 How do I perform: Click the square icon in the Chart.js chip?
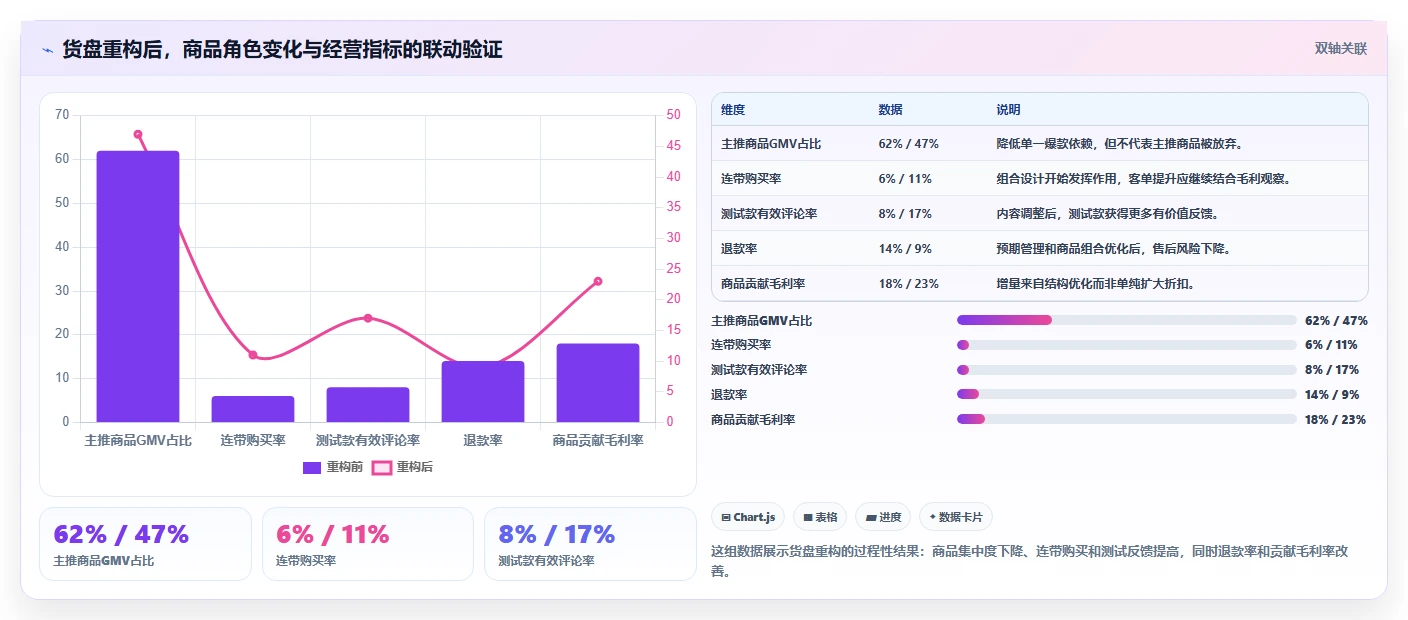pyautogui.click(x=726, y=517)
